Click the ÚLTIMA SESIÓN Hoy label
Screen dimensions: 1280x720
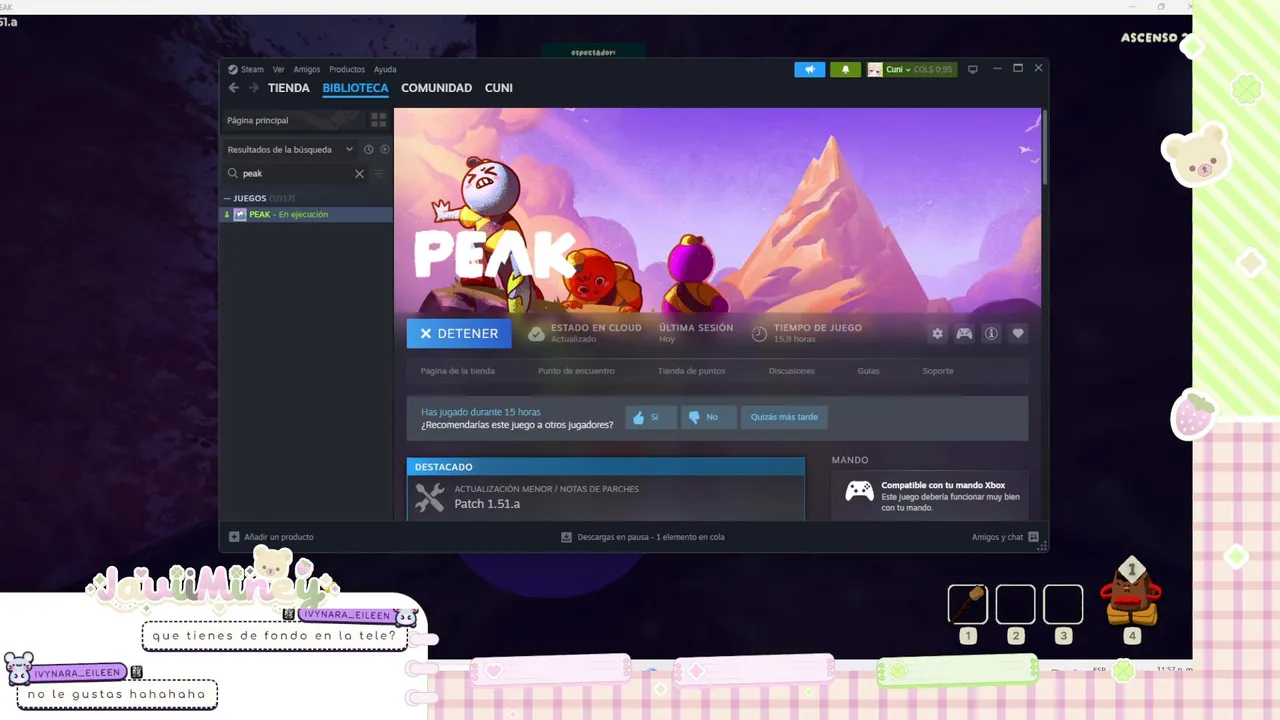point(696,333)
